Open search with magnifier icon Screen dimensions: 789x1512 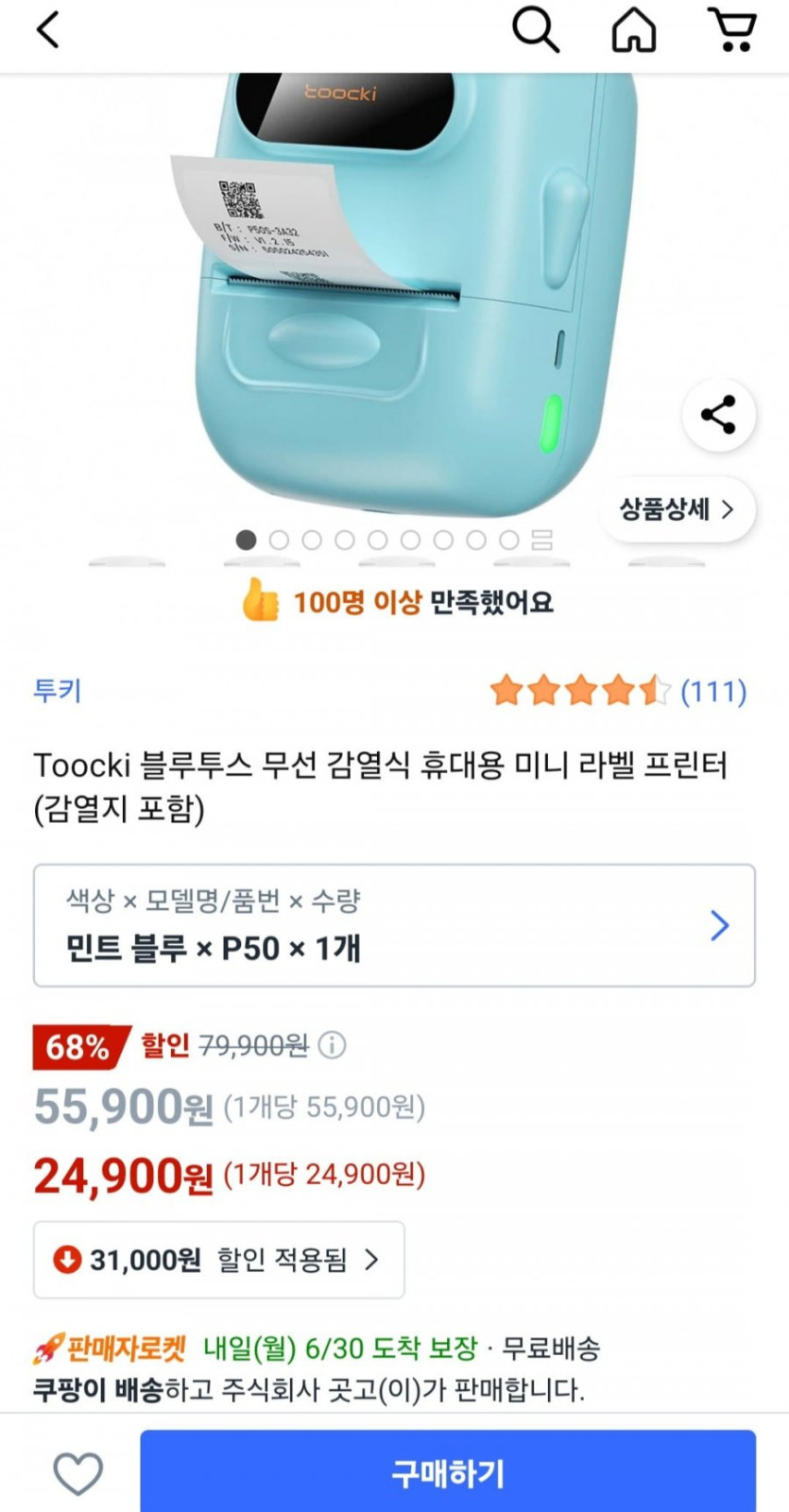(536, 30)
